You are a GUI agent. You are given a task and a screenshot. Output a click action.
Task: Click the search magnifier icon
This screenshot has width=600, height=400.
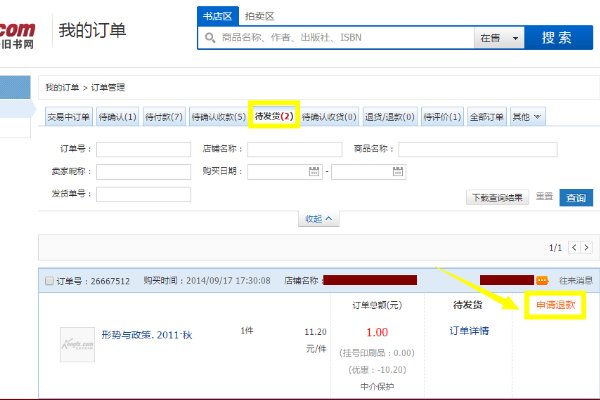click(210, 38)
